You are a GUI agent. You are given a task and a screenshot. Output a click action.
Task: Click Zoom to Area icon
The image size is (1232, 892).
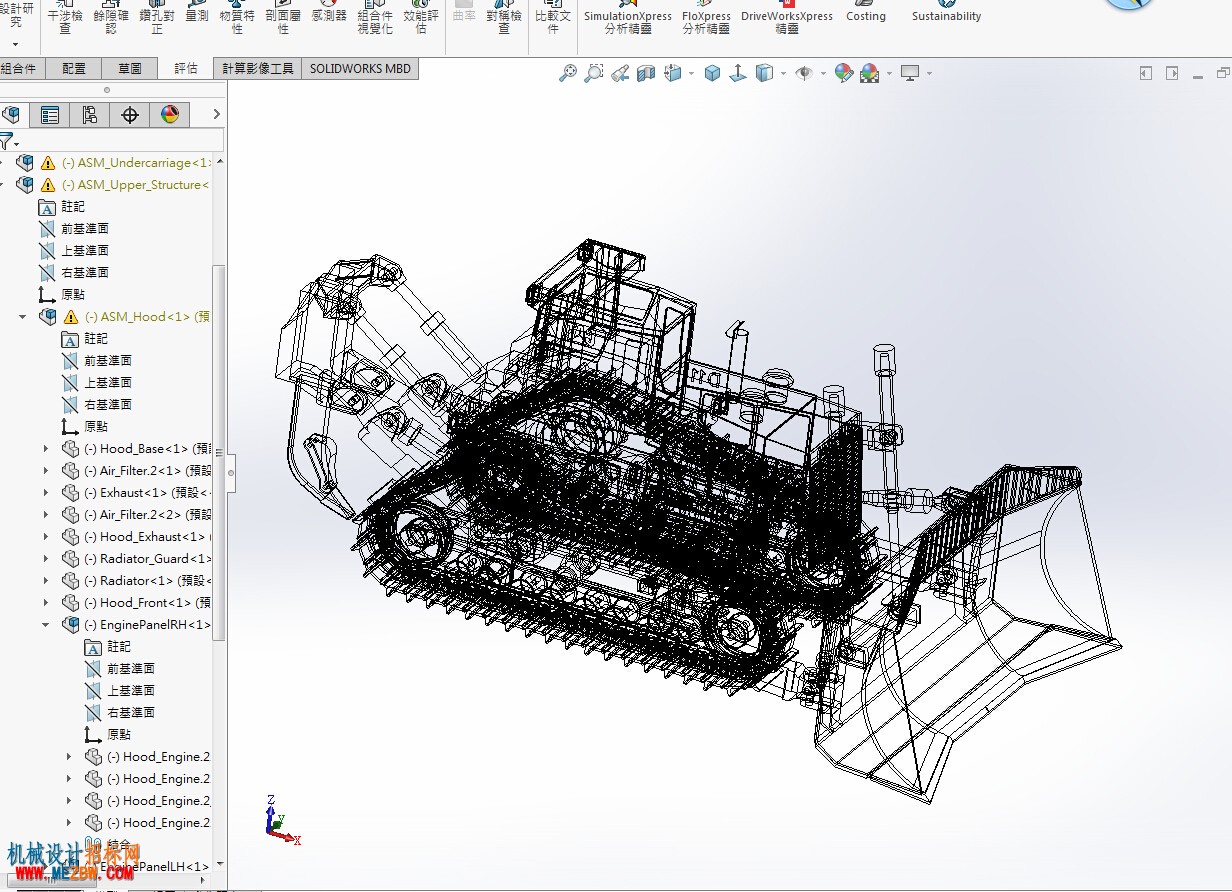594,73
